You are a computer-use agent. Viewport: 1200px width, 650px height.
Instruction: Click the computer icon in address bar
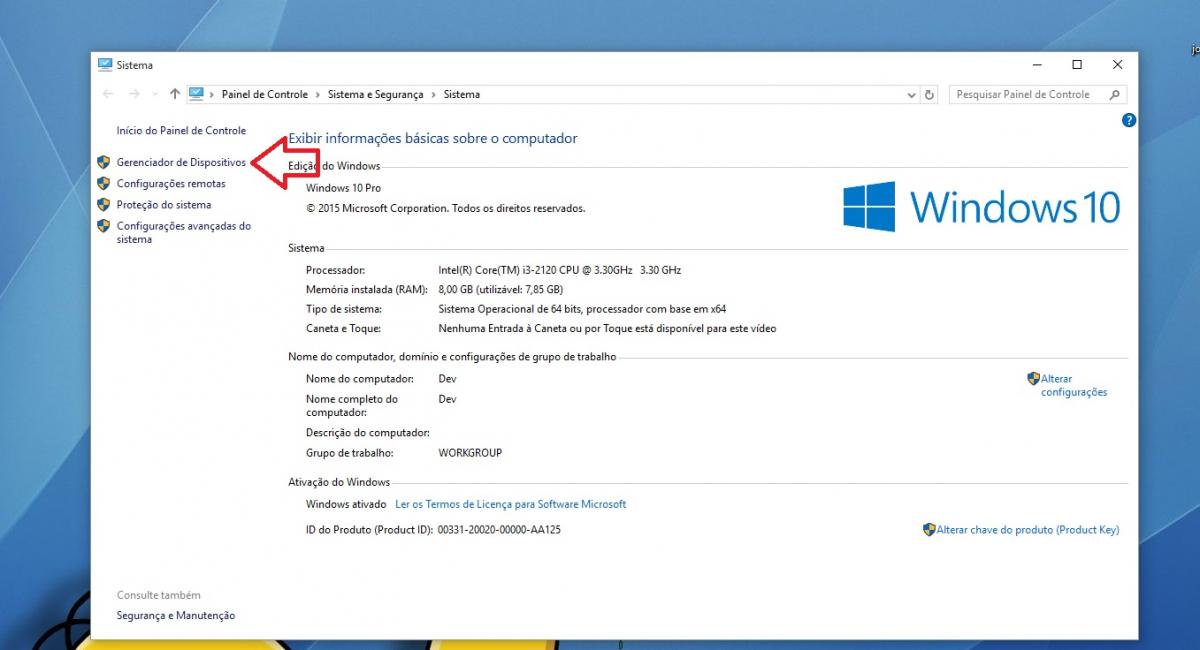pyautogui.click(x=196, y=94)
